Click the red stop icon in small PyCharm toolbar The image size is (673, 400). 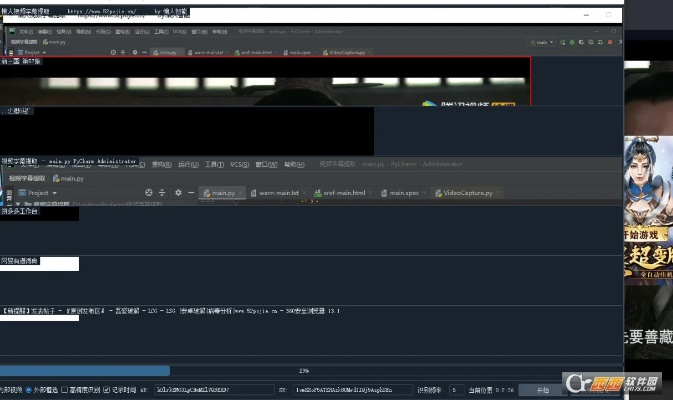(610, 42)
